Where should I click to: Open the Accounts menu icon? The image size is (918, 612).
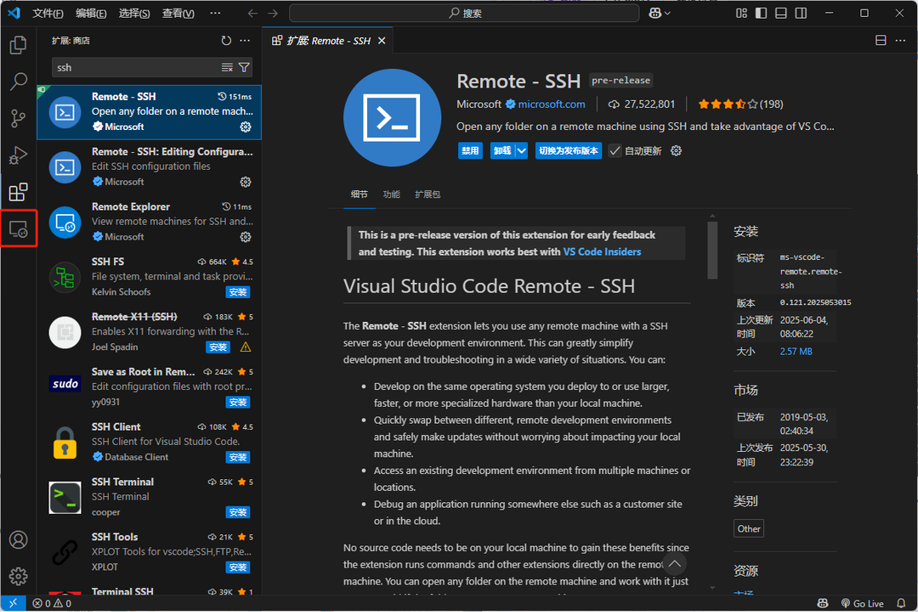[x=18, y=539]
